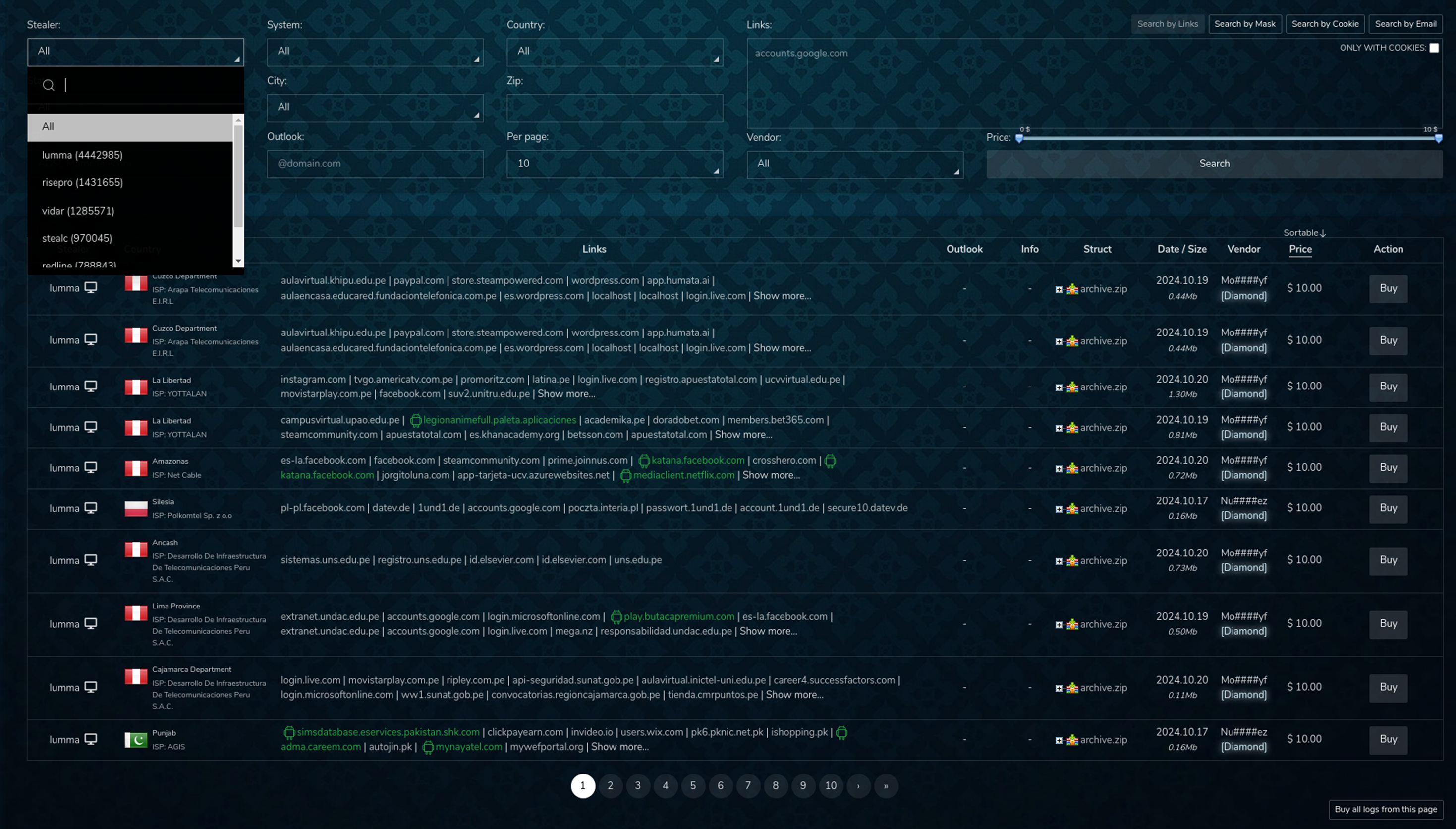
Task: Open the System dropdown
Action: point(375,52)
